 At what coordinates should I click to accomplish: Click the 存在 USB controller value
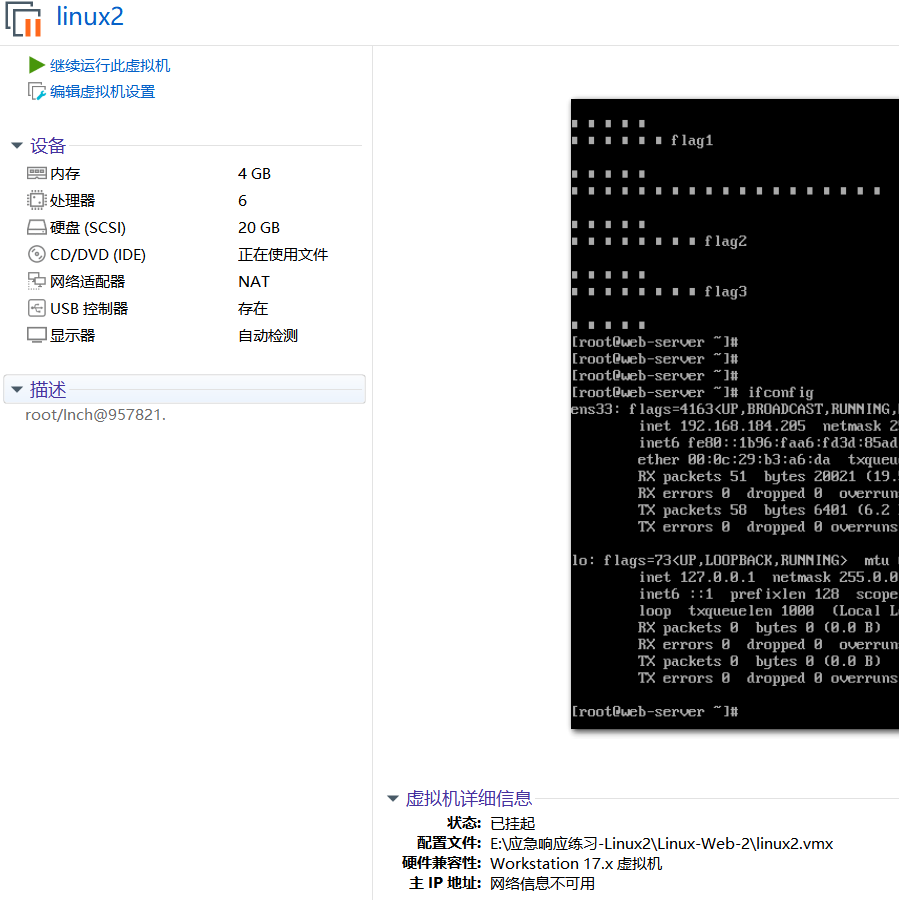click(x=253, y=308)
